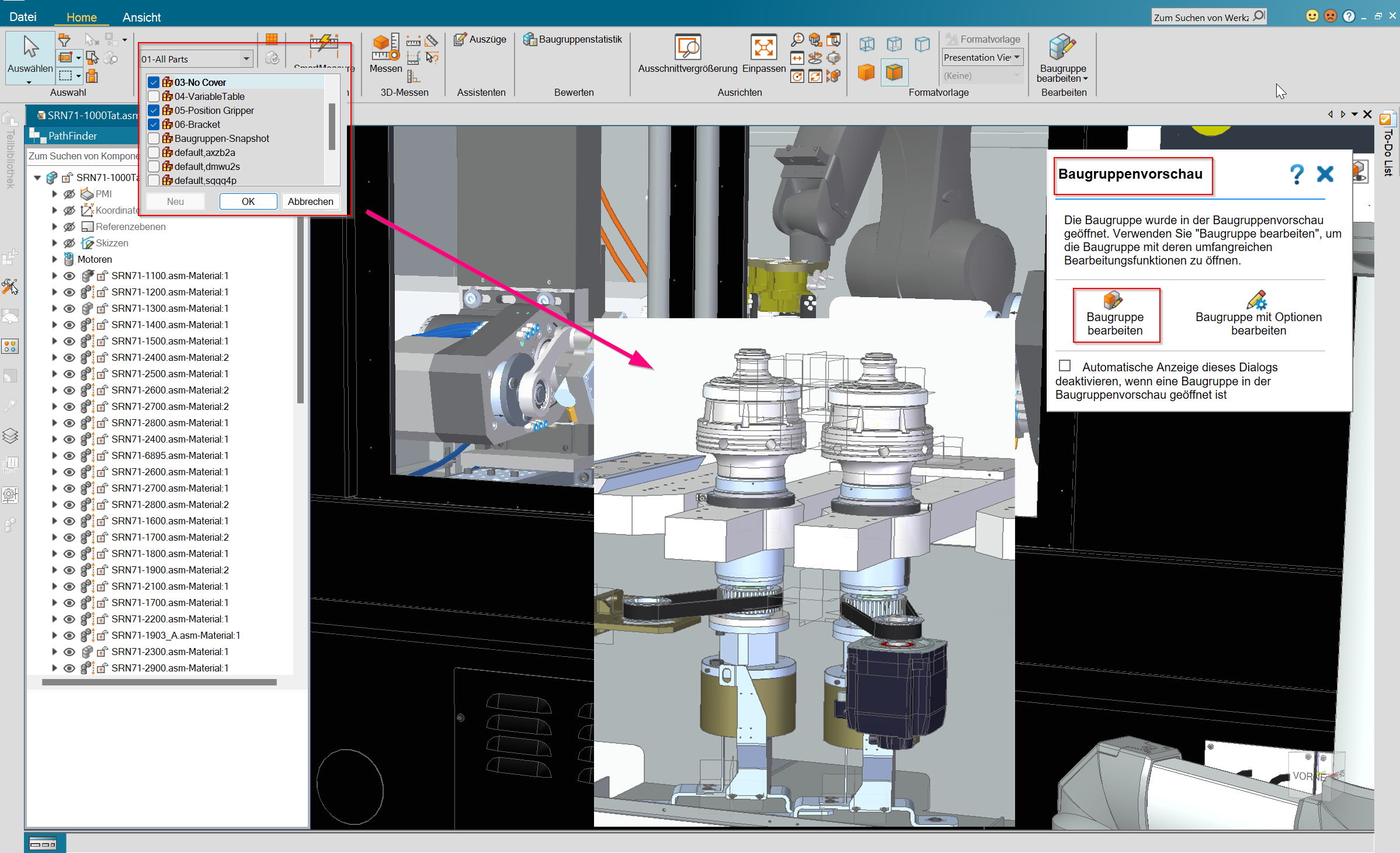The image size is (1400, 853).
Task: Open the Presentation View style dropdown
Action: point(1017,57)
